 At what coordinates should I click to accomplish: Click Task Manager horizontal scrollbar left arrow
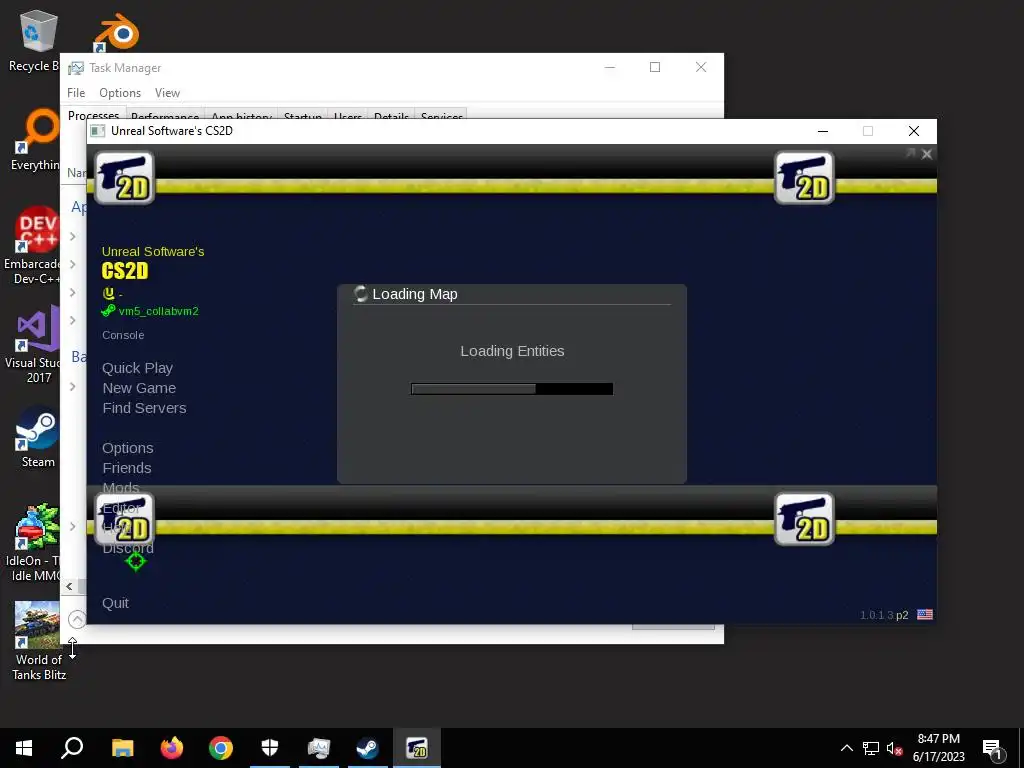coord(69,586)
